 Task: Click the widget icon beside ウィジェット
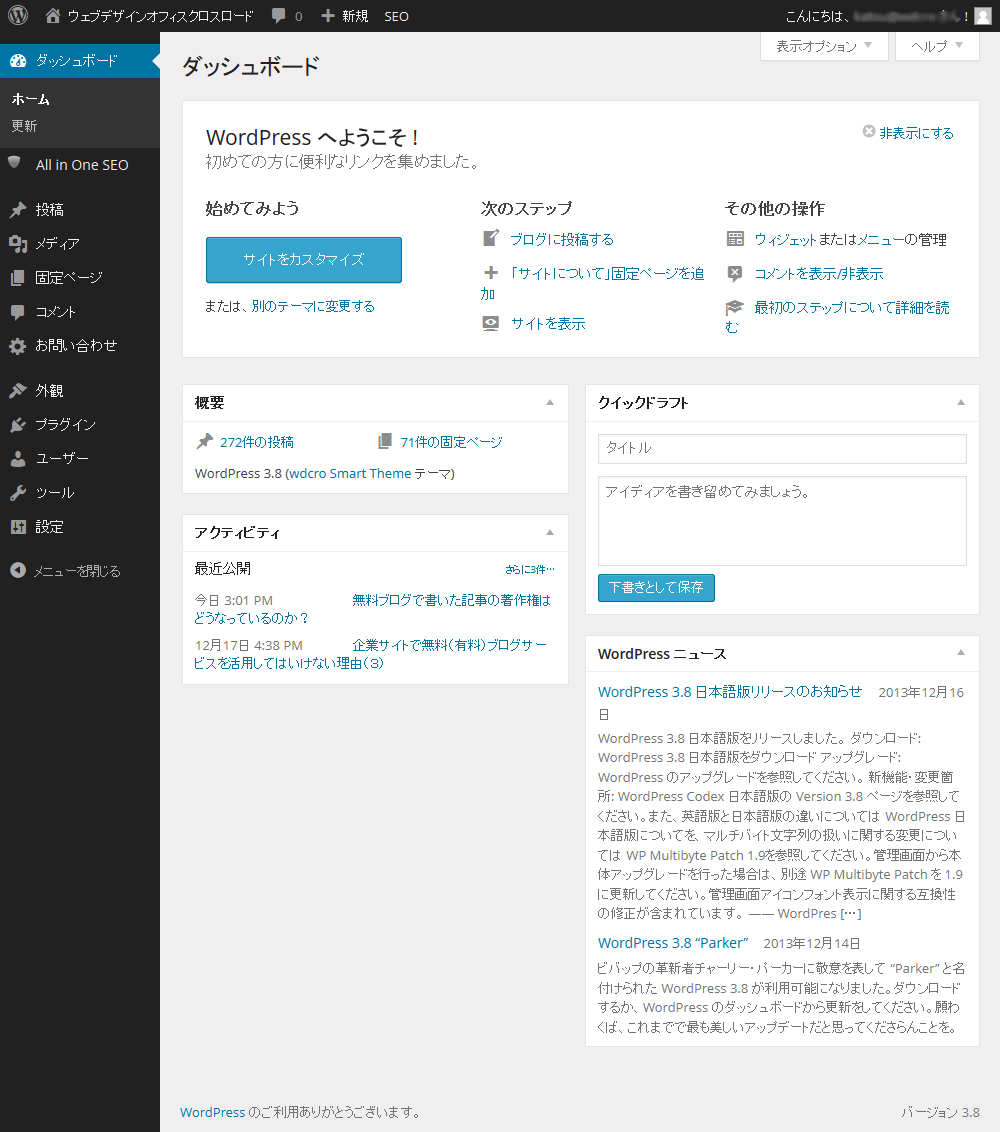pos(735,239)
